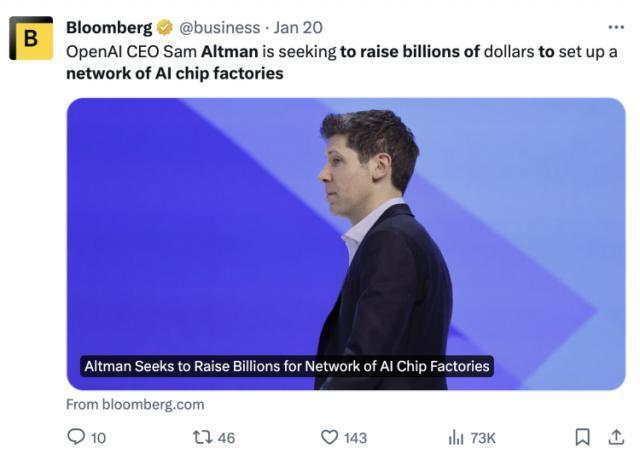
Task: Click the like count of 143
Action: coord(355,438)
